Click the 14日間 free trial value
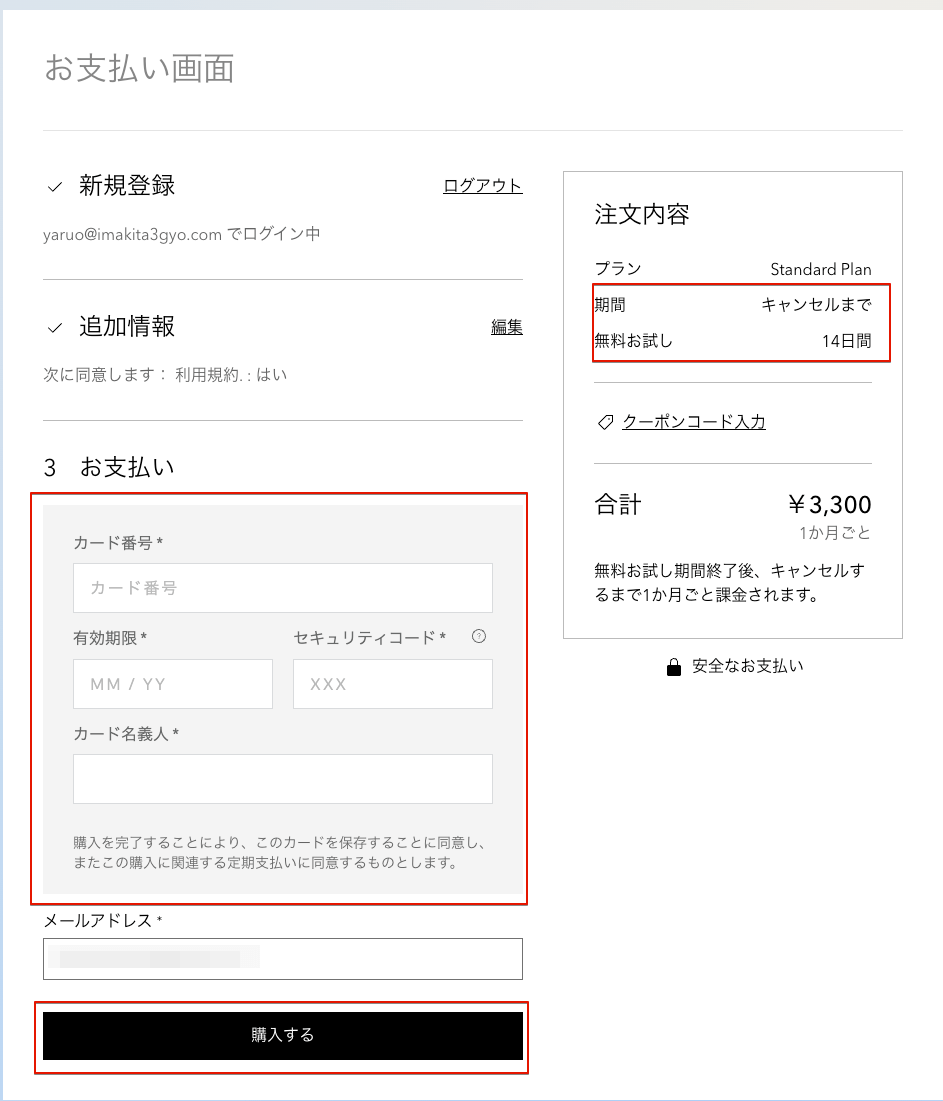This screenshot has width=943, height=1101. 846,341
